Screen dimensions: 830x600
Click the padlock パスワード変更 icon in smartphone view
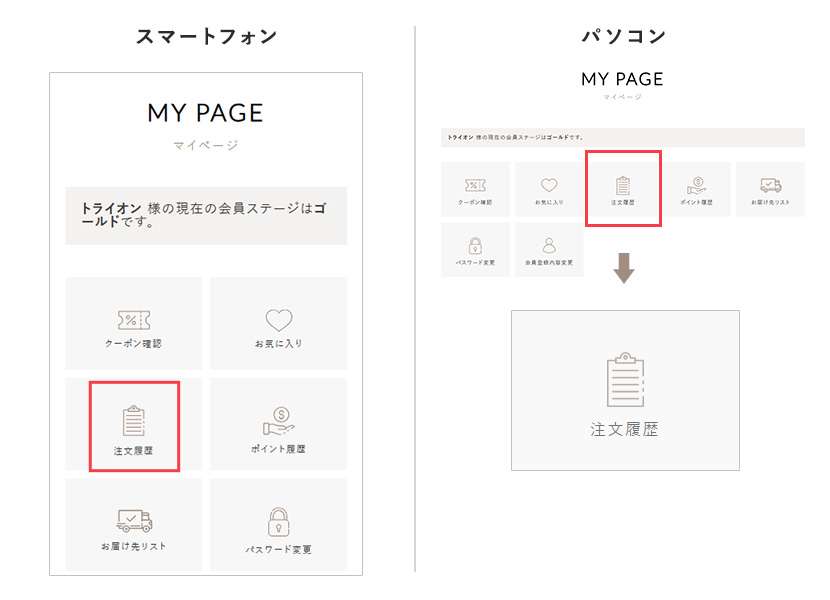pyautogui.click(x=278, y=521)
